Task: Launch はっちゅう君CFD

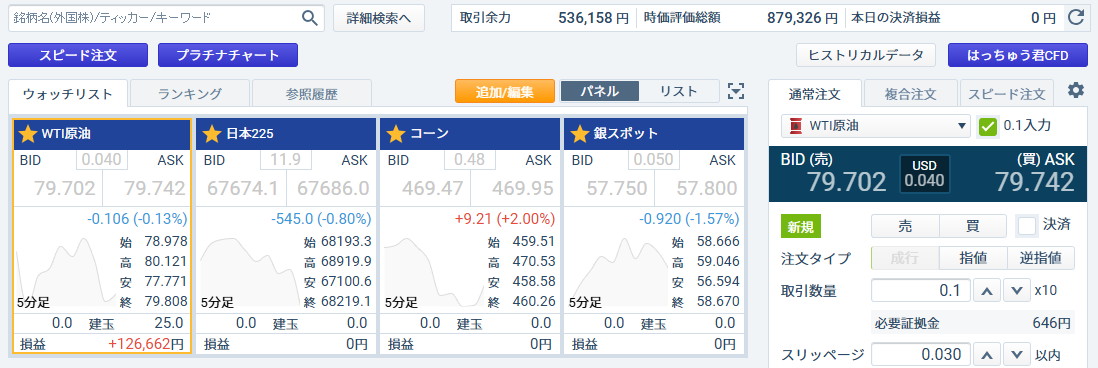Action: point(1017,55)
